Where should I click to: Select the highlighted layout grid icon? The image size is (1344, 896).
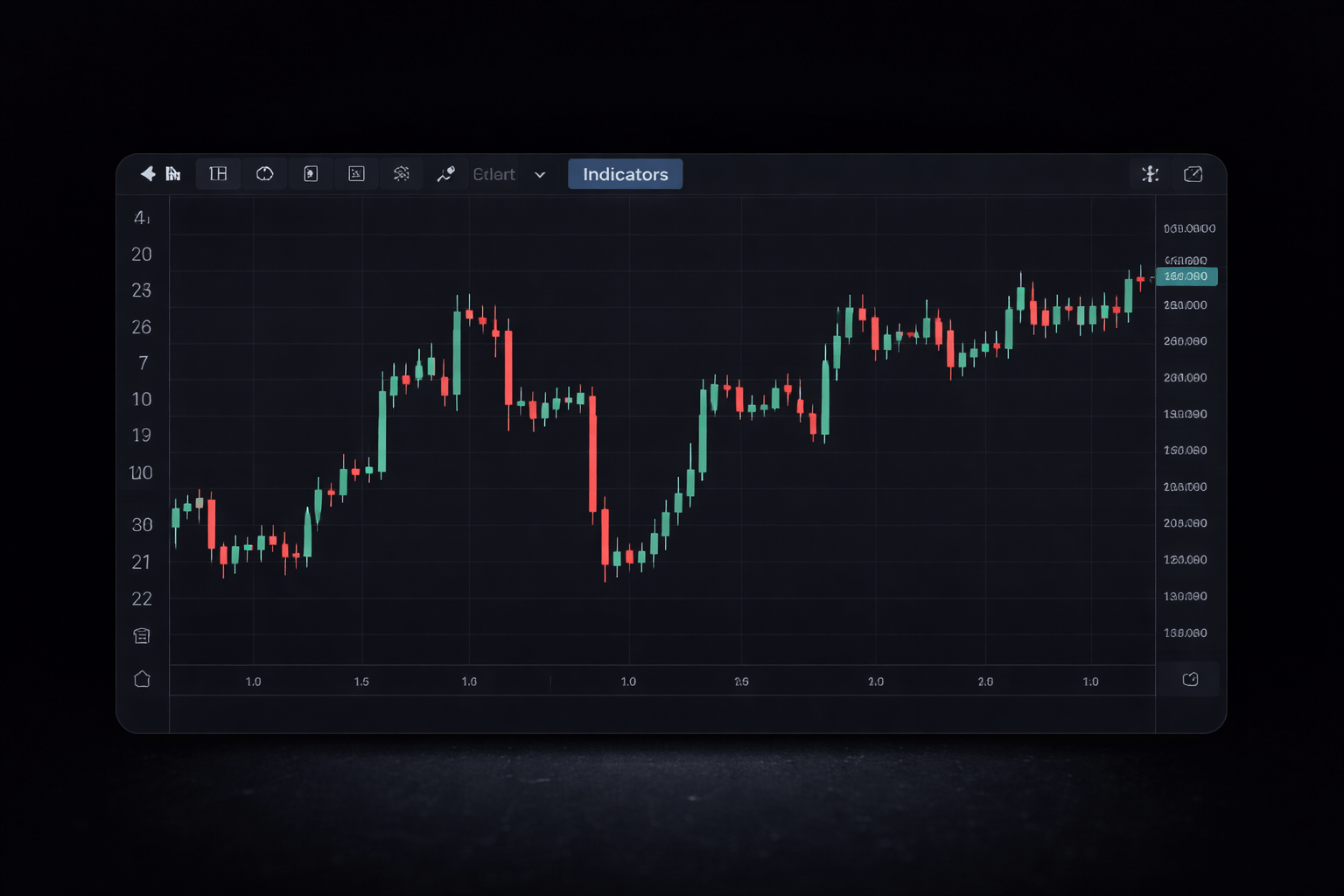(x=217, y=173)
